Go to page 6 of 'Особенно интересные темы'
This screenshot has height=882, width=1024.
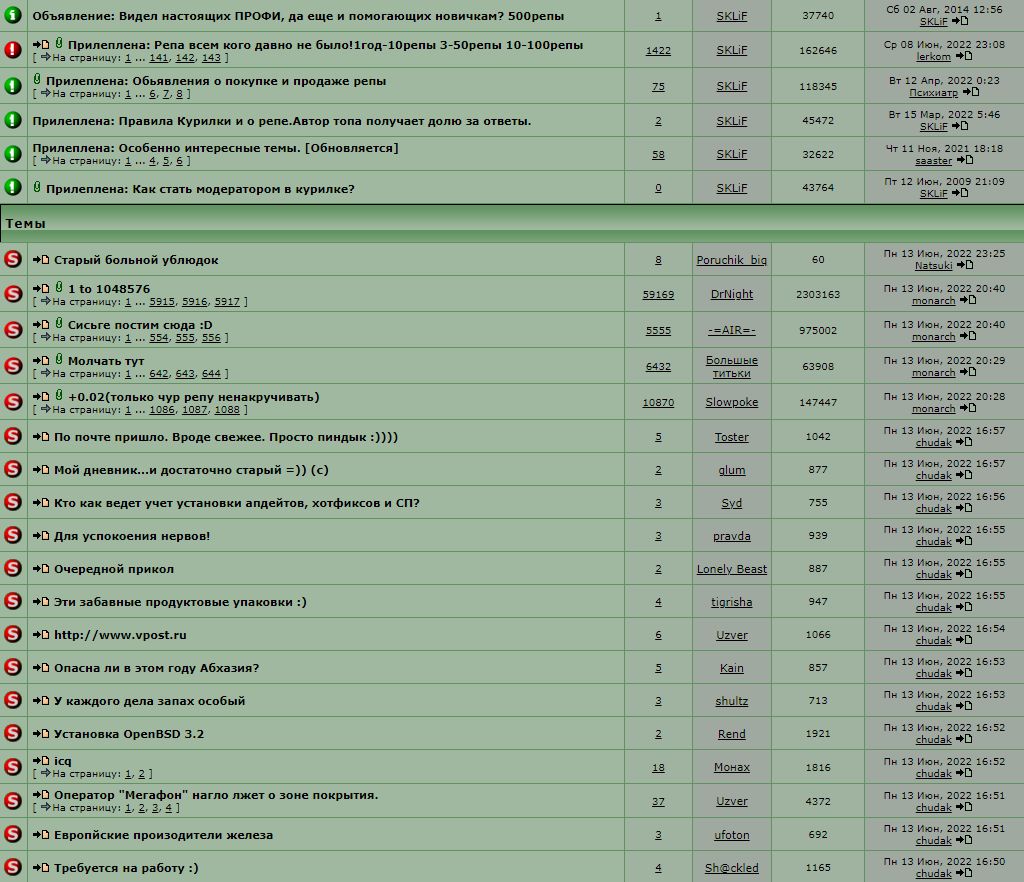click(180, 161)
